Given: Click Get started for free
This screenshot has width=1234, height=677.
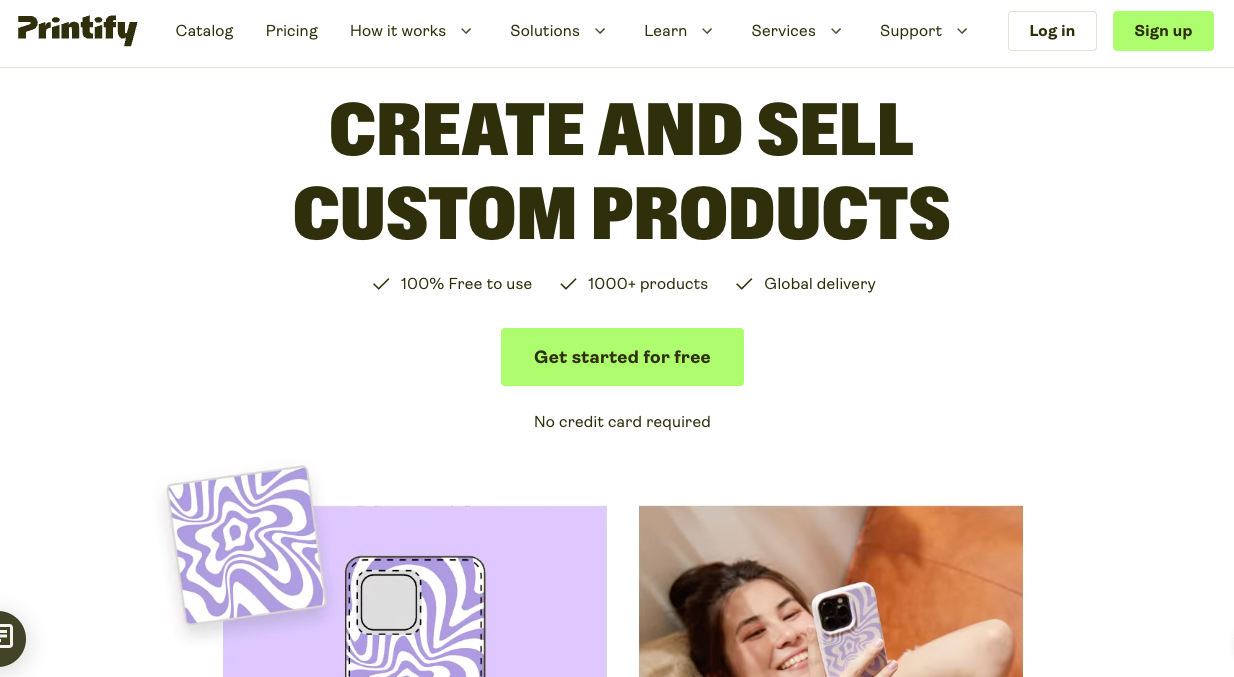Looking at the screenshot, I should (622, 357).
